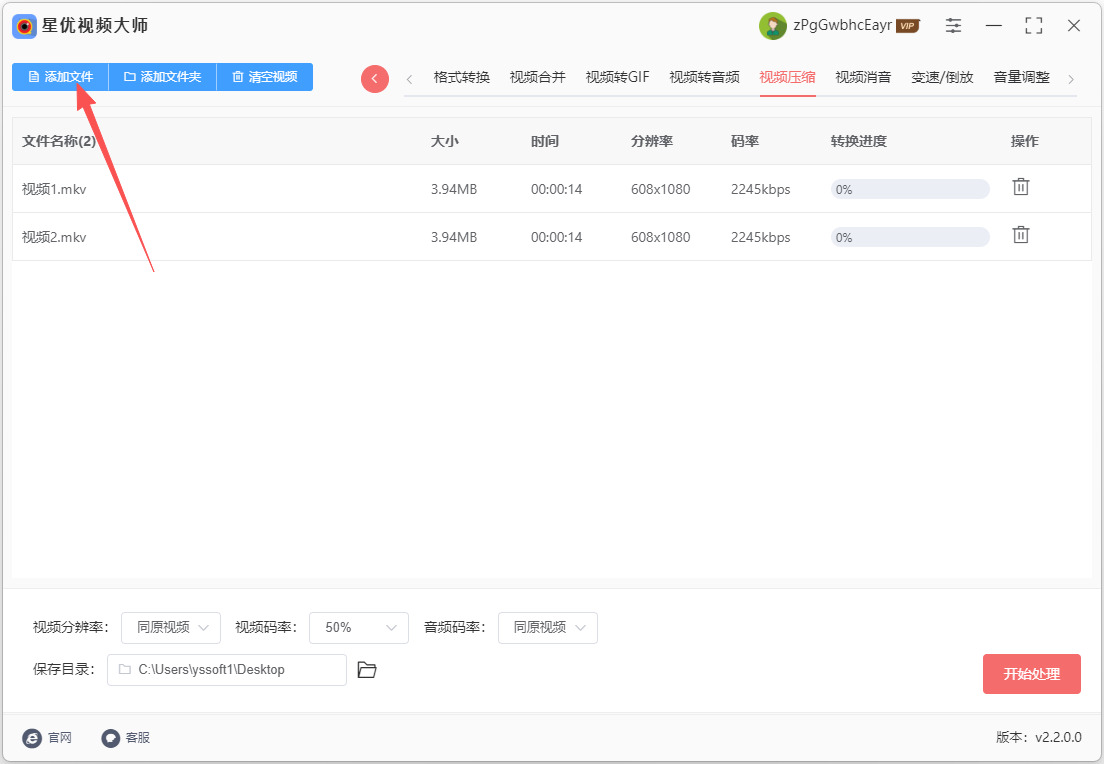Switch to the 视频压缩 tab
Screen dimensions: 1104x764
787,77
